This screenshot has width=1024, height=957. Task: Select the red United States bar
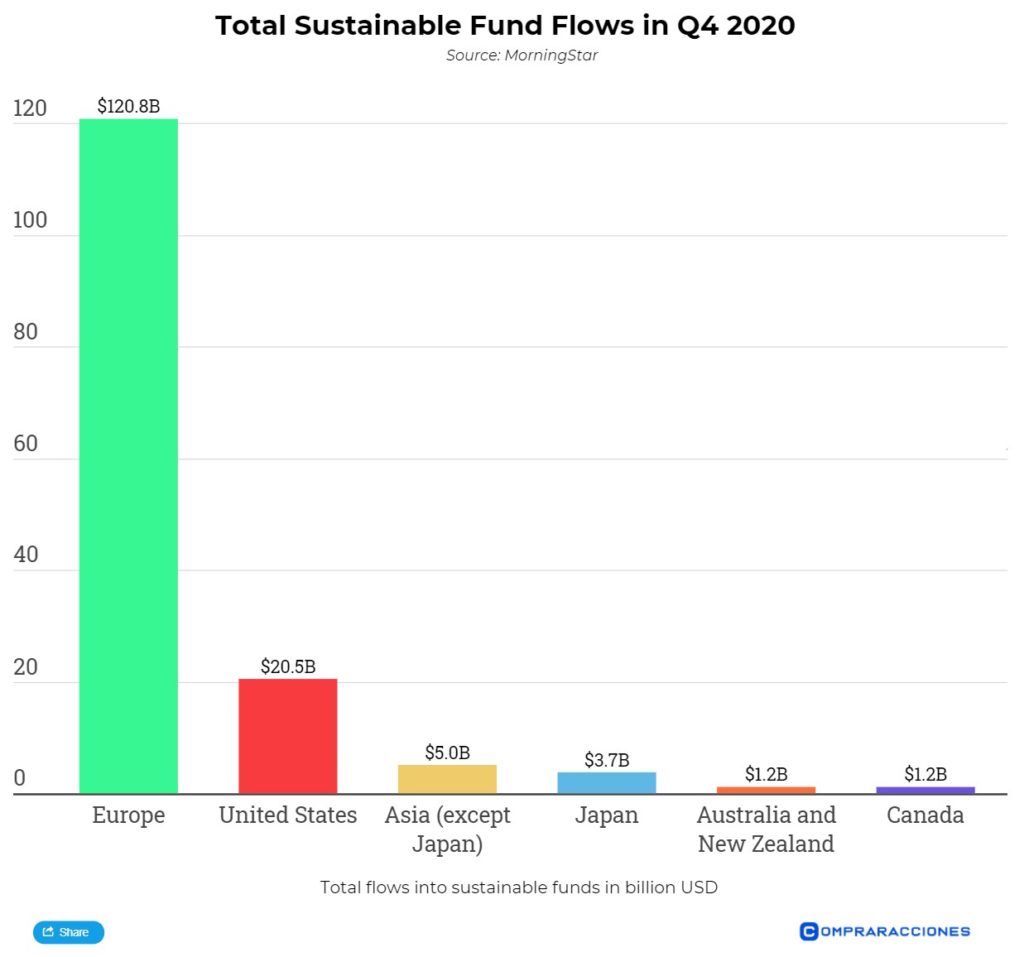coord(288,736)
